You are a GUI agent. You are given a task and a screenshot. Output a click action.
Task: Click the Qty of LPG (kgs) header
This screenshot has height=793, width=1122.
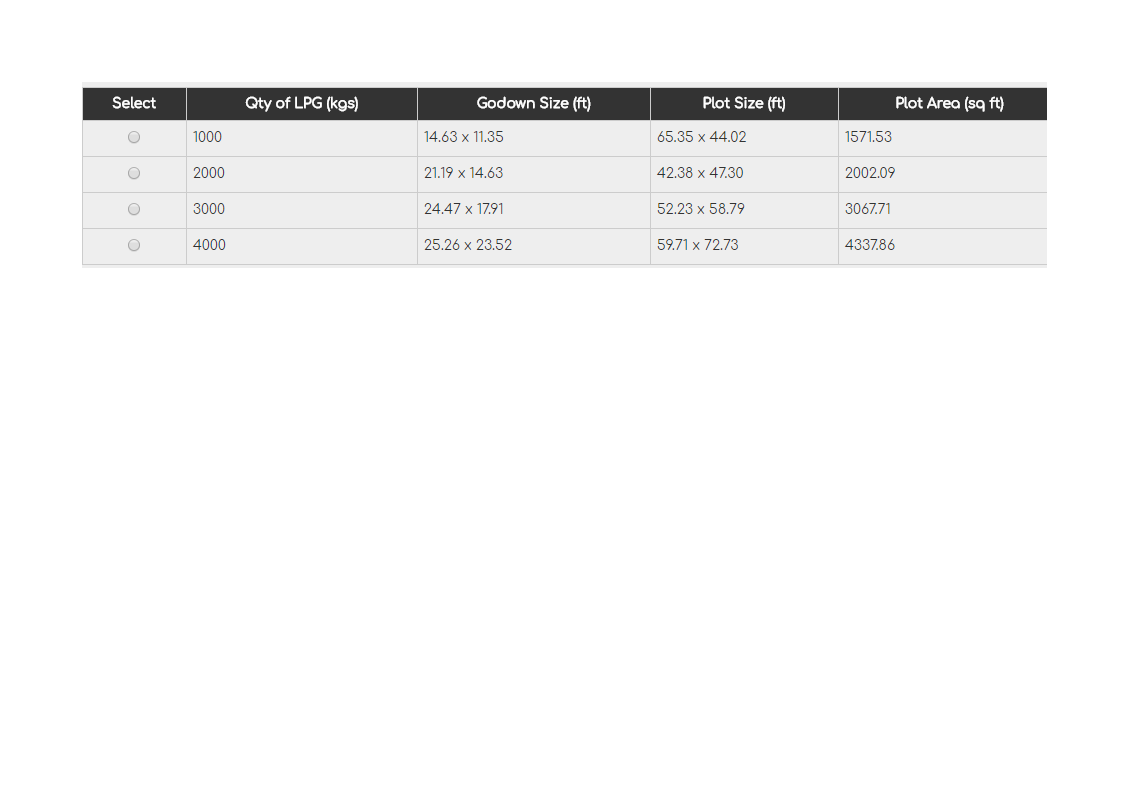pos(302,104)
